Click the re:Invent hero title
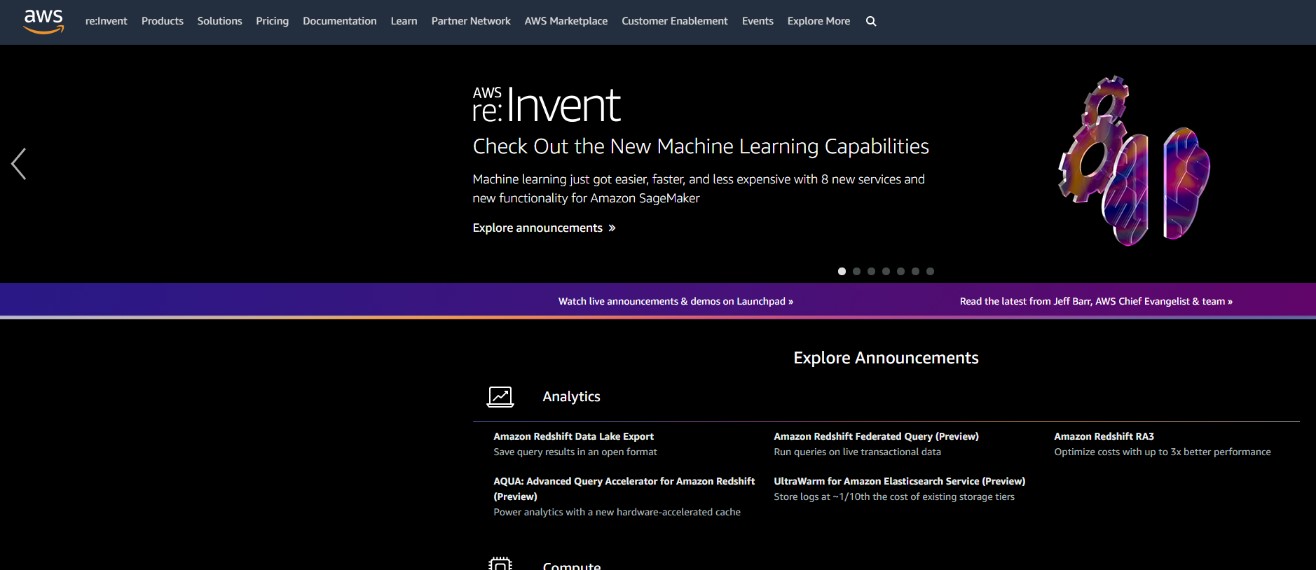1316x570 pixels. [547, 105]
